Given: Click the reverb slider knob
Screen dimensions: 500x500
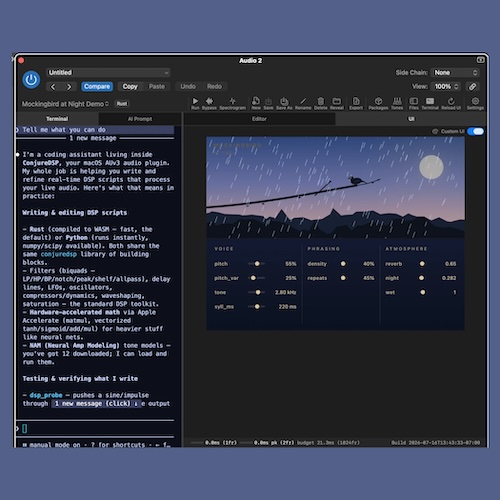Looking at the screenshot, I should [422, 264].
